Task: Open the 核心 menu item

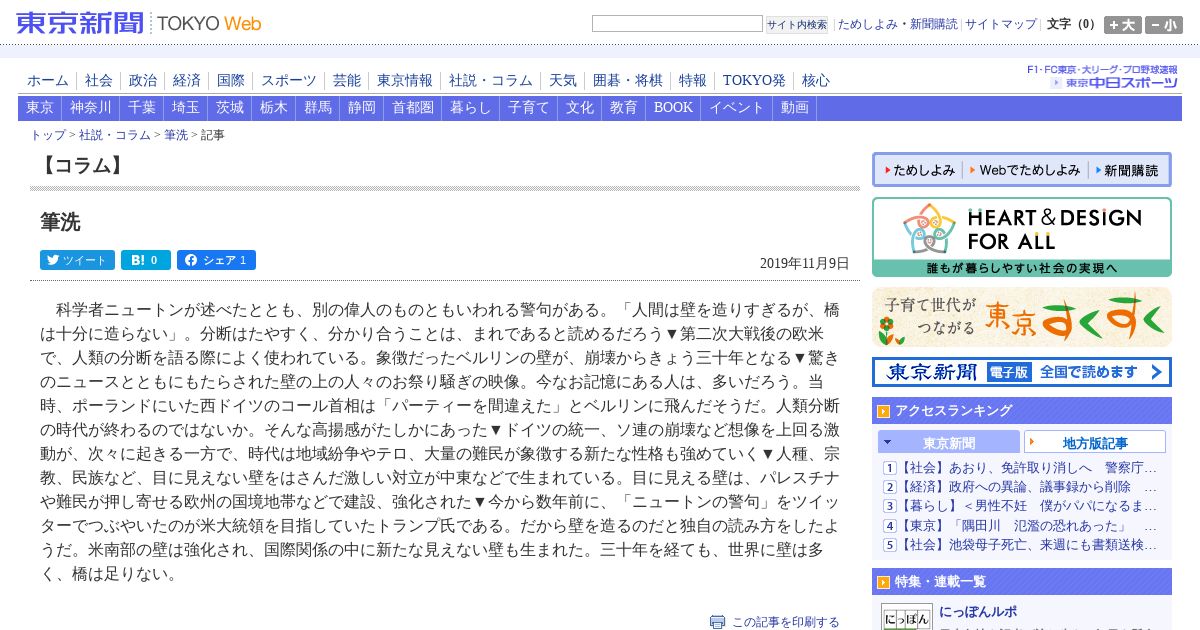Action: [x=816, y=81]
